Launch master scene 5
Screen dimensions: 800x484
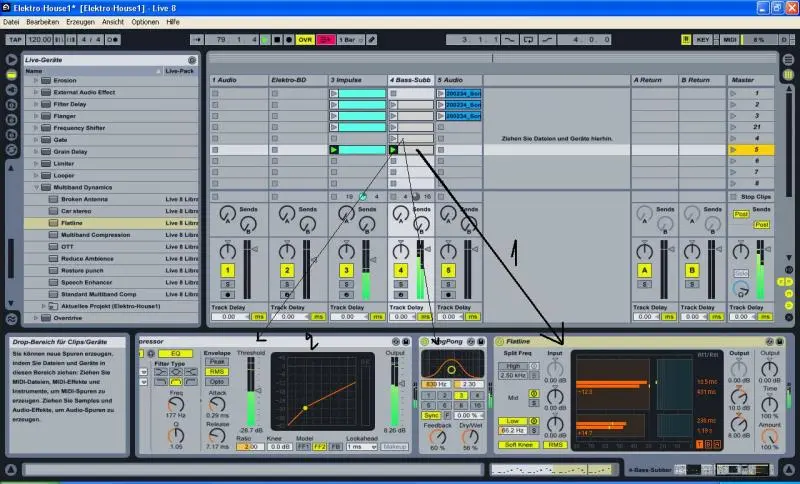(736, 150)
